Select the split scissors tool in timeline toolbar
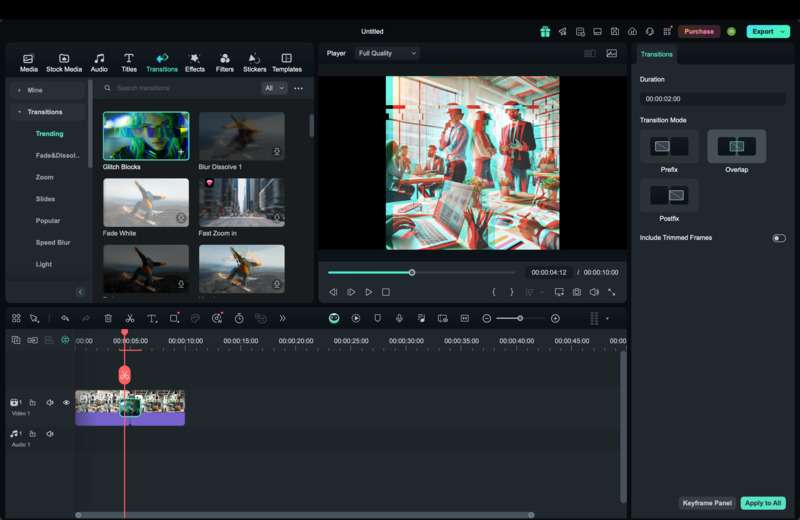 pyautogui.click(x=130, y=318)
